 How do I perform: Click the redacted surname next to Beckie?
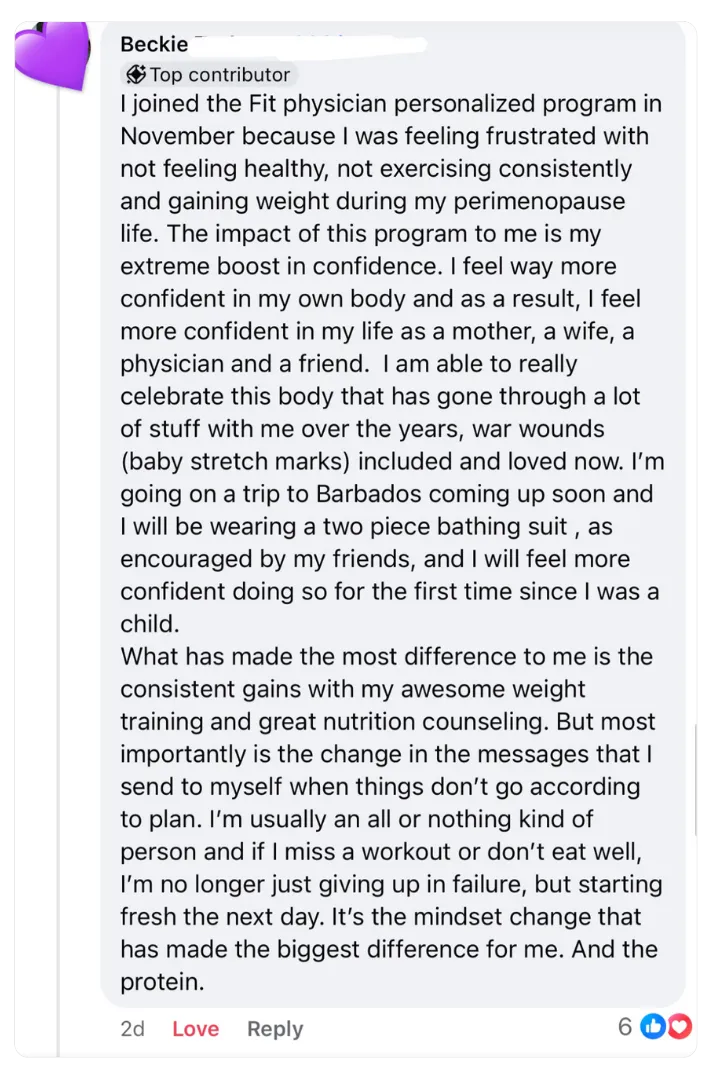[x=308, y=43]
